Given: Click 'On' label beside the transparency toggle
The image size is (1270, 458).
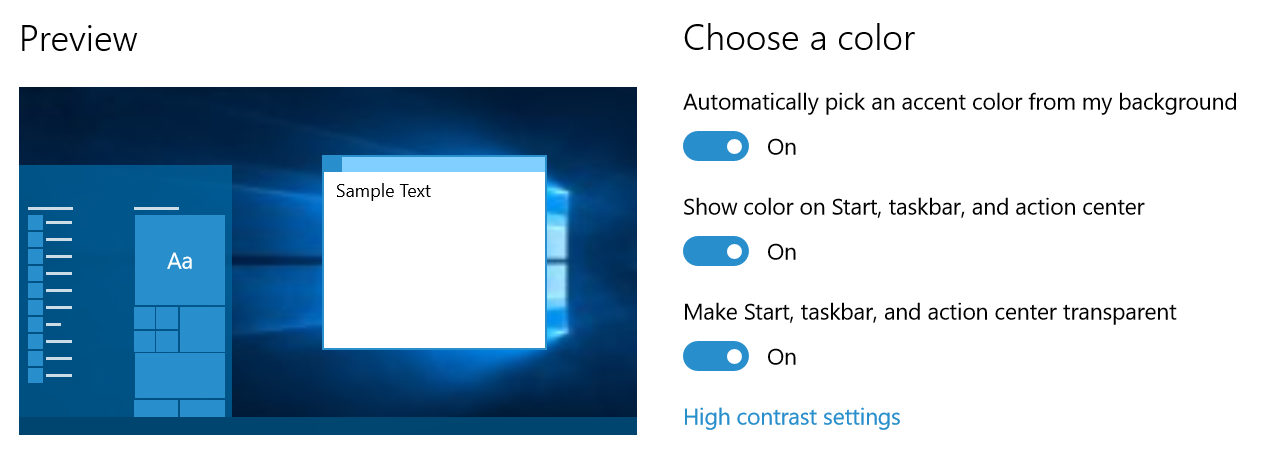Looking at the screenshot, I should [x=781, y=357].
